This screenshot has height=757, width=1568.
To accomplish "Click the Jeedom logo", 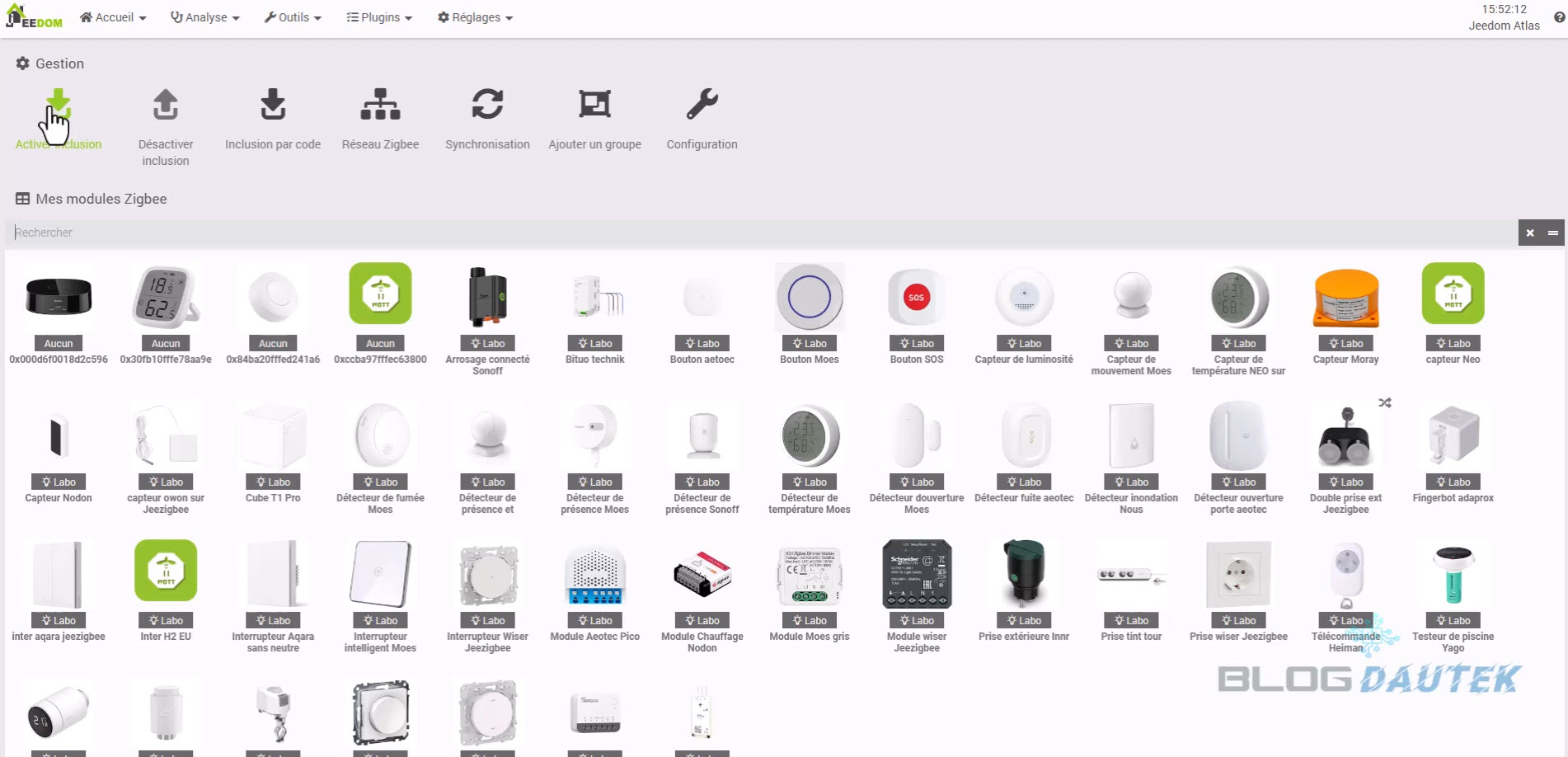I will point(35,17).
